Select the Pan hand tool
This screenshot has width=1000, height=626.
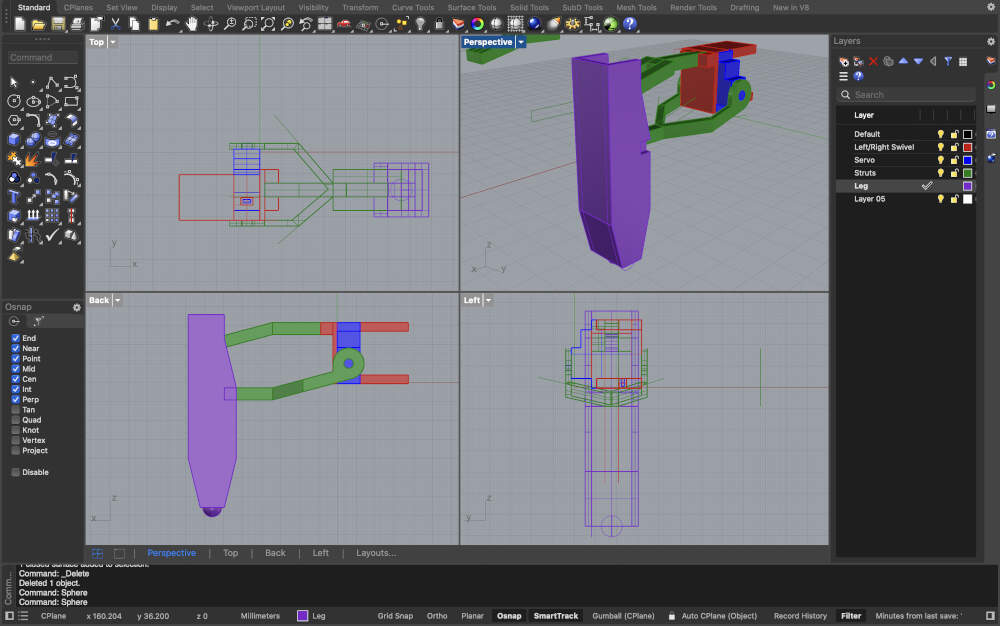coord(191,24)
